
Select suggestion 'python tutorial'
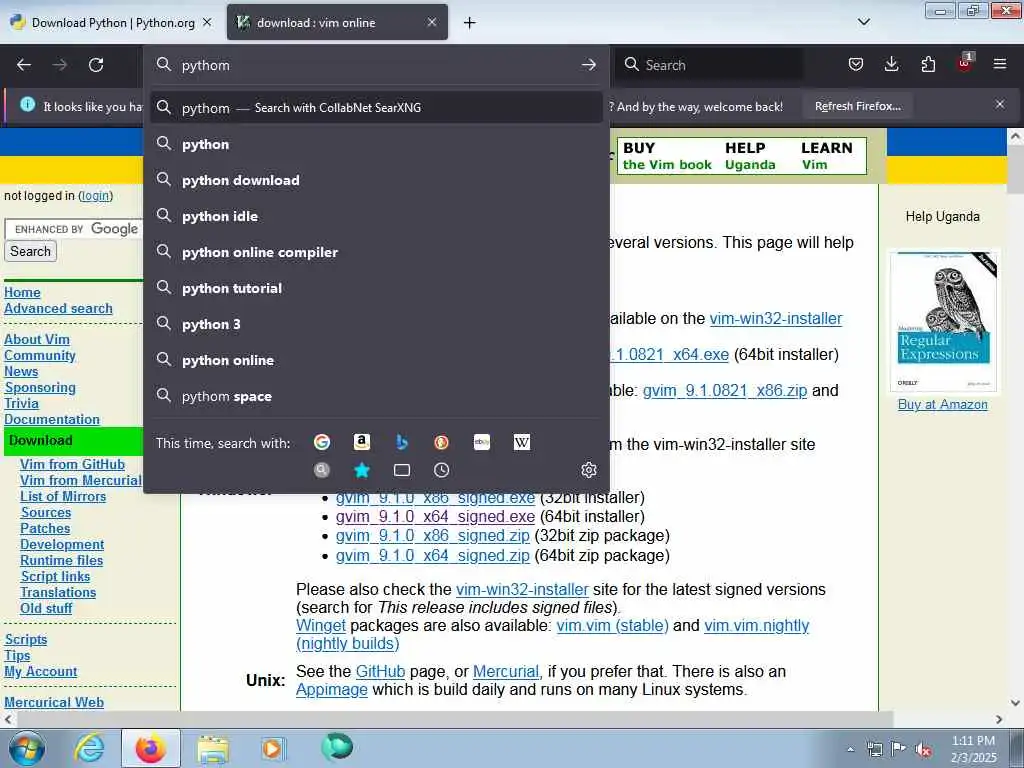(376, 288)
